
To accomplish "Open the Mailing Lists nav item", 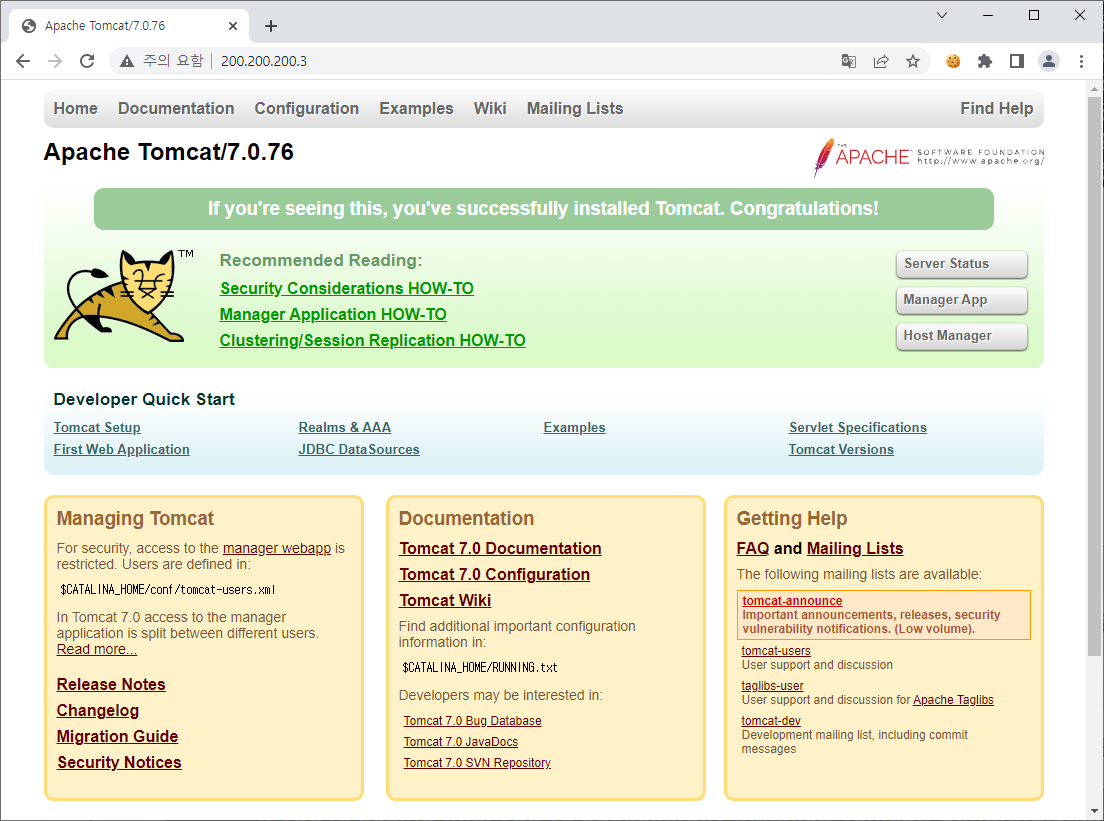I will pyautogui.click(x=575, y=108).
